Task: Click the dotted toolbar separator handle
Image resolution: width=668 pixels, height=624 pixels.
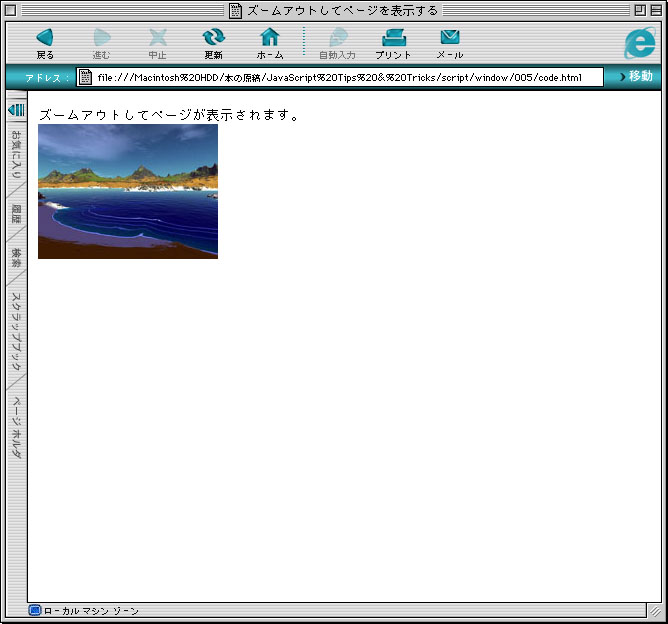Action: pos(304,41)
